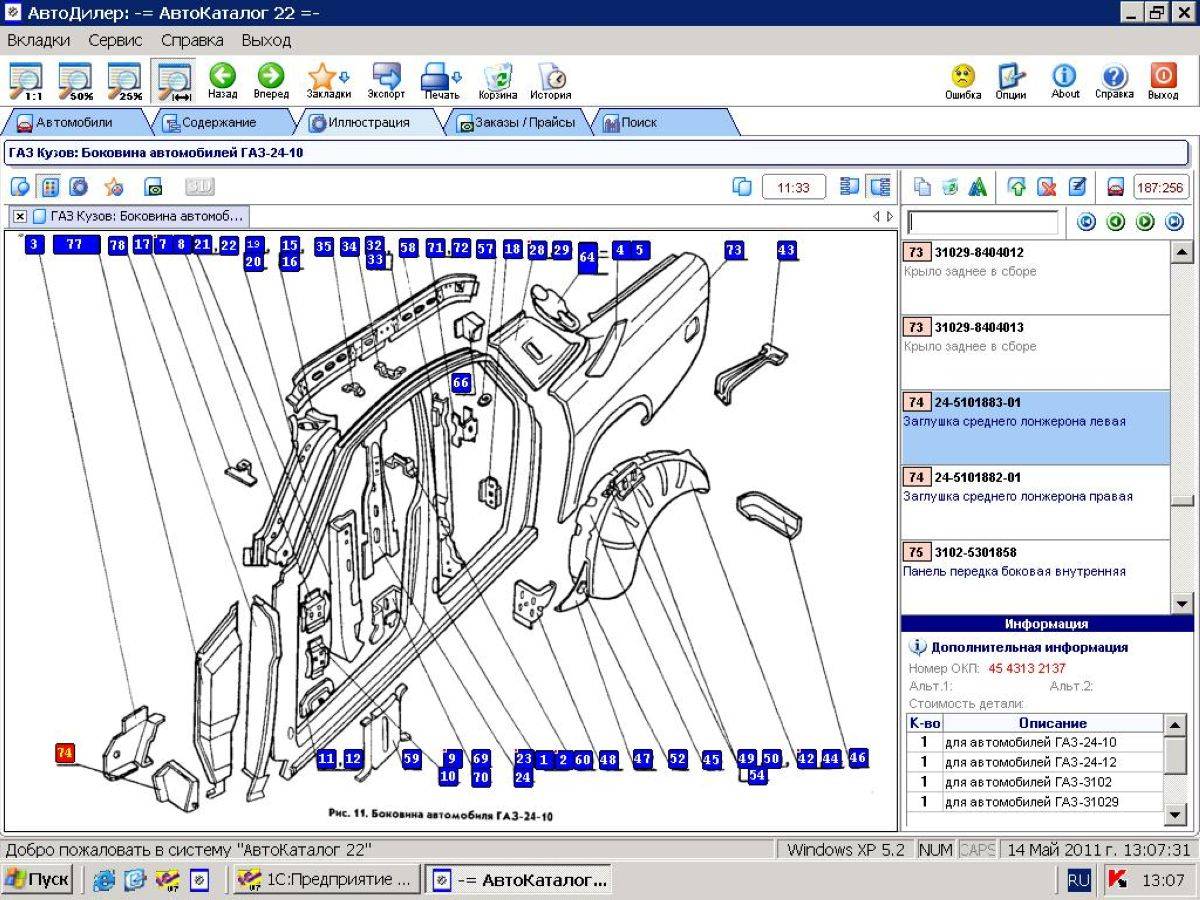Image resolution: width=1200 pixels, height=900 pixels.
Task: Click the camera snapshot icon in illustration toolbar
Action: 153,187
